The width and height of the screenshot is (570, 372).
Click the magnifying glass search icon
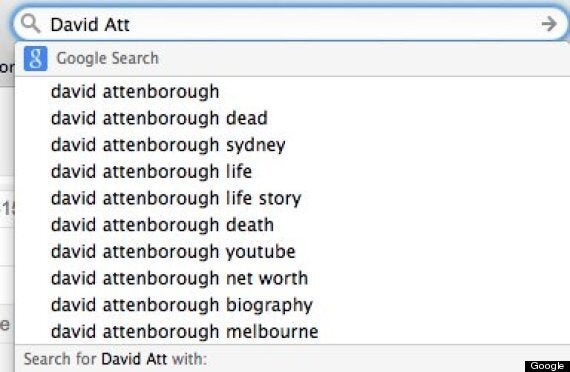(x=31, y=24)
